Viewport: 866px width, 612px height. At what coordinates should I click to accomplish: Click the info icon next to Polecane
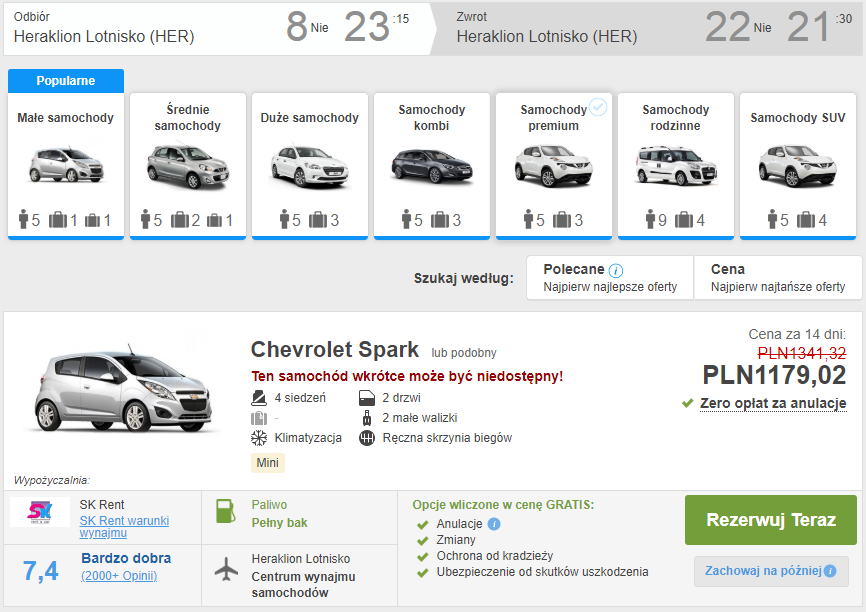(x=616, y=270)
